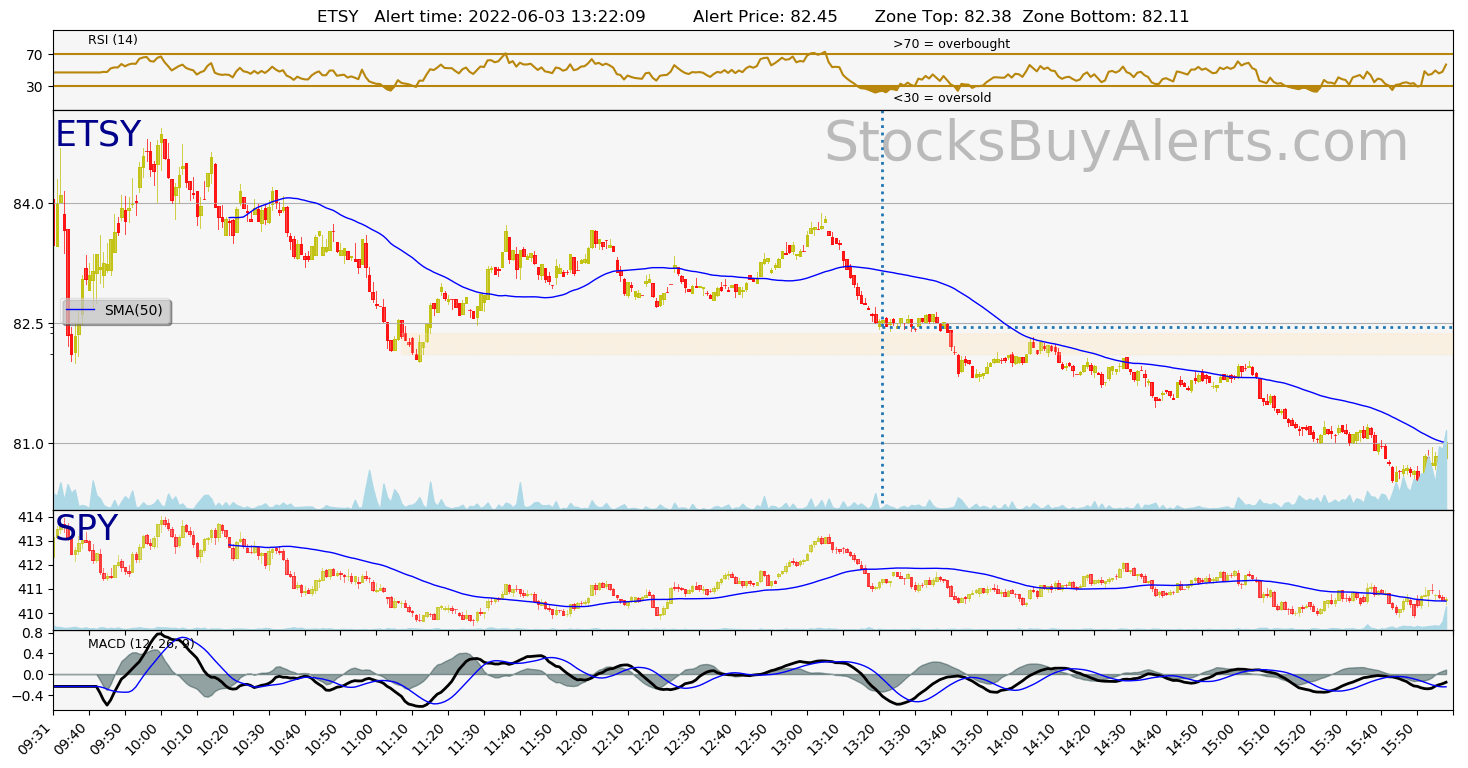Viewport: 1468px width, 768px height.
Task: Click the vertical dotted alert time marker
Action: point(882,310)
